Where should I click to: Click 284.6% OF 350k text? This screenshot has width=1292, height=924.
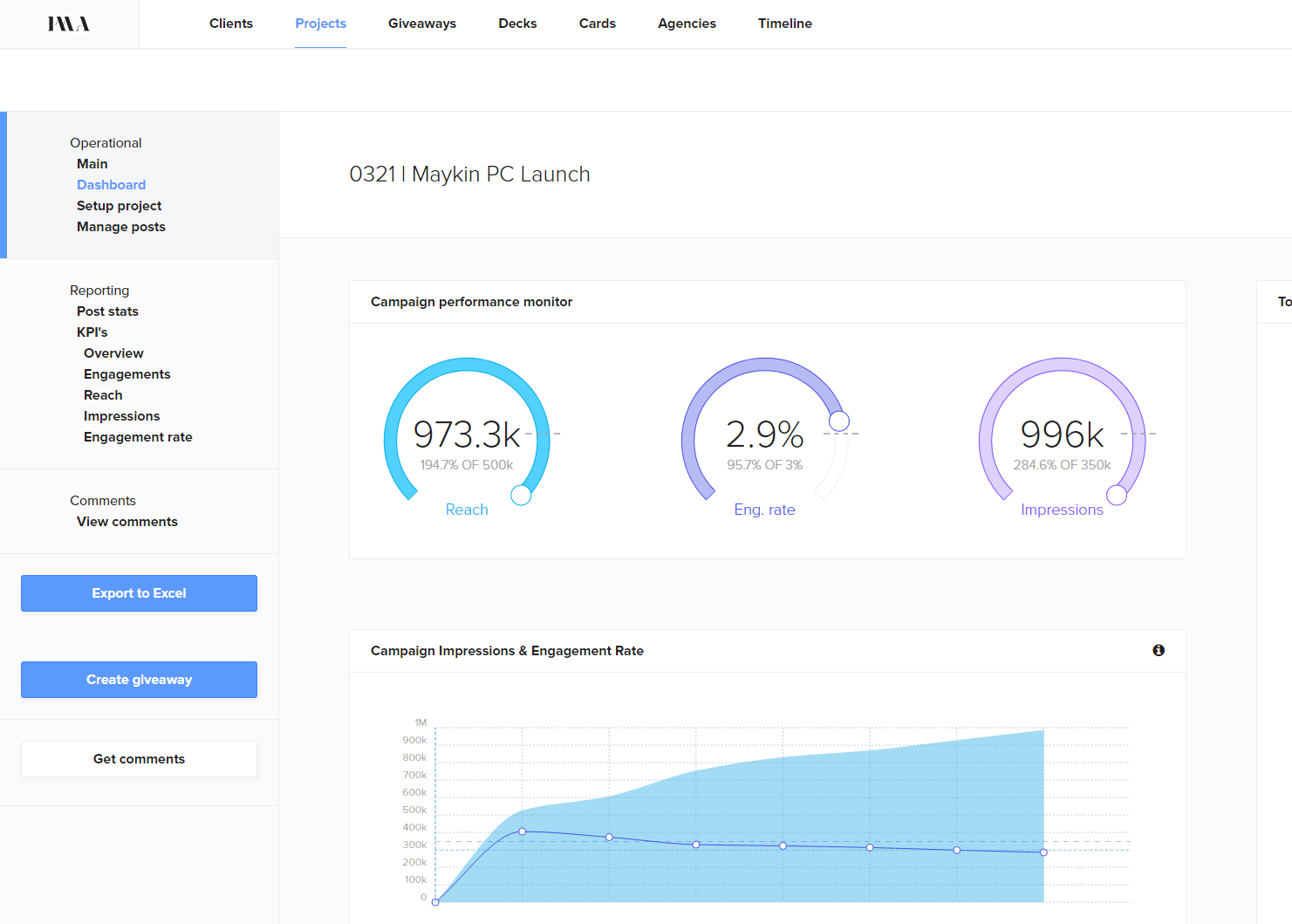click(x=1063, y=465)
